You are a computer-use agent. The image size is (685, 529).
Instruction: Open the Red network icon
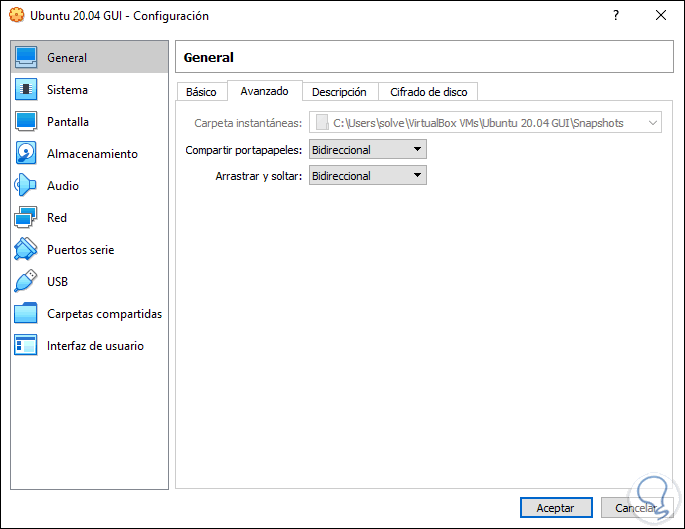tap(27, 218)
